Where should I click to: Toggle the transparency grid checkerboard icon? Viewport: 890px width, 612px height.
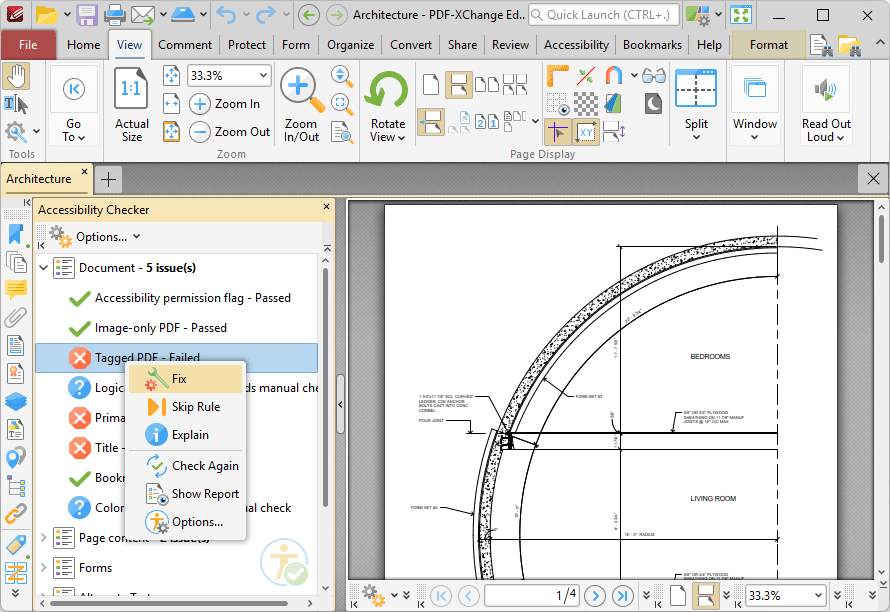coord(586,104)
